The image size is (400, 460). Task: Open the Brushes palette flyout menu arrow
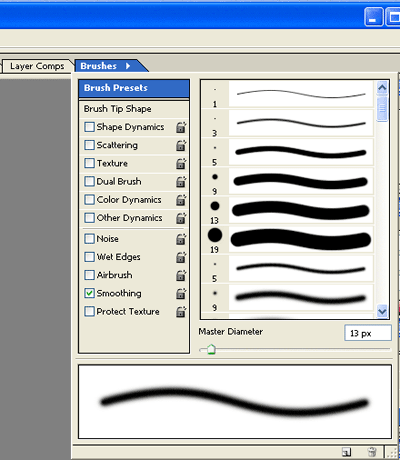point(128,66)
